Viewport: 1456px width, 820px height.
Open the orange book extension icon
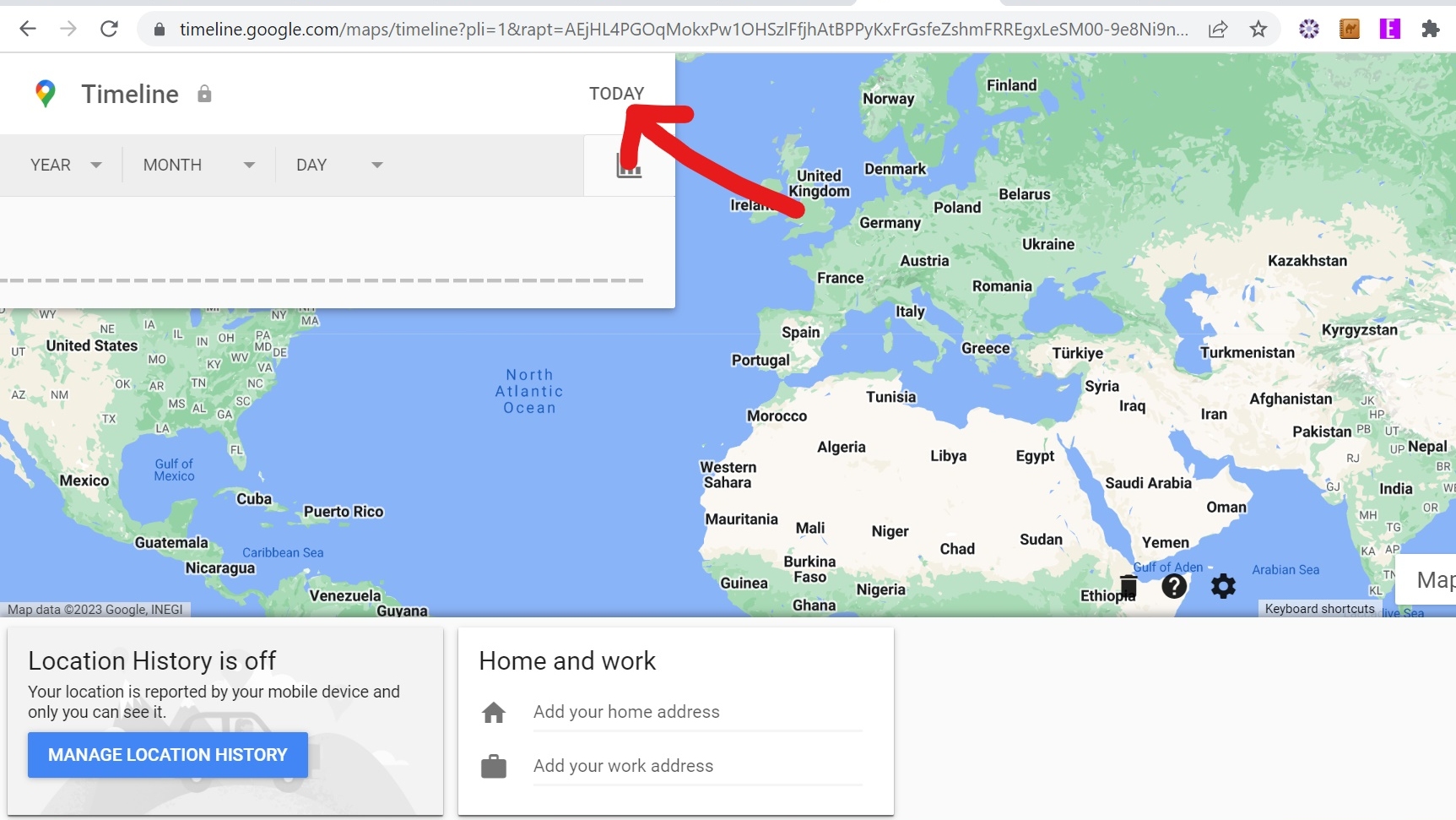tap(1350, 30)
